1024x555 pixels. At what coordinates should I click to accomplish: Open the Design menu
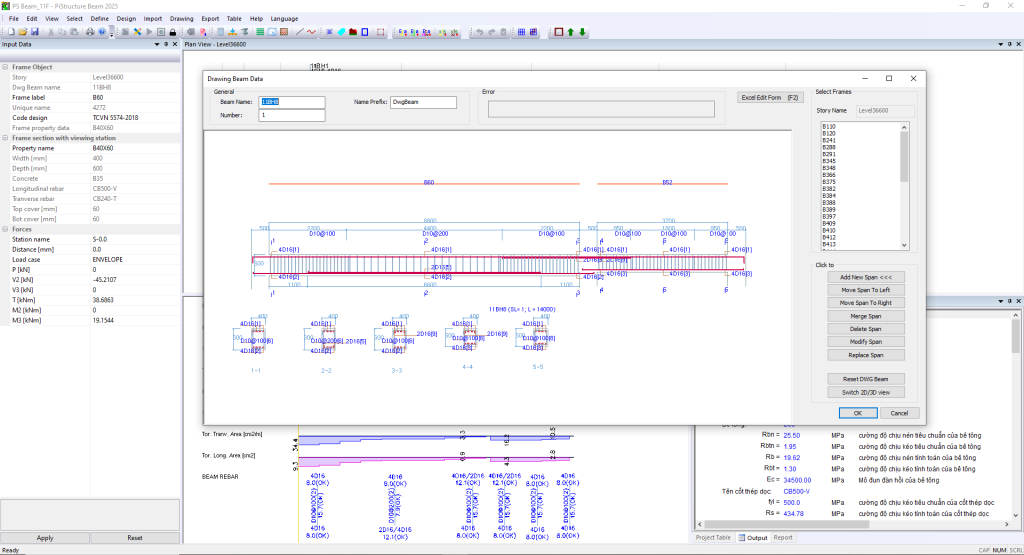click(x=126, y=18)
